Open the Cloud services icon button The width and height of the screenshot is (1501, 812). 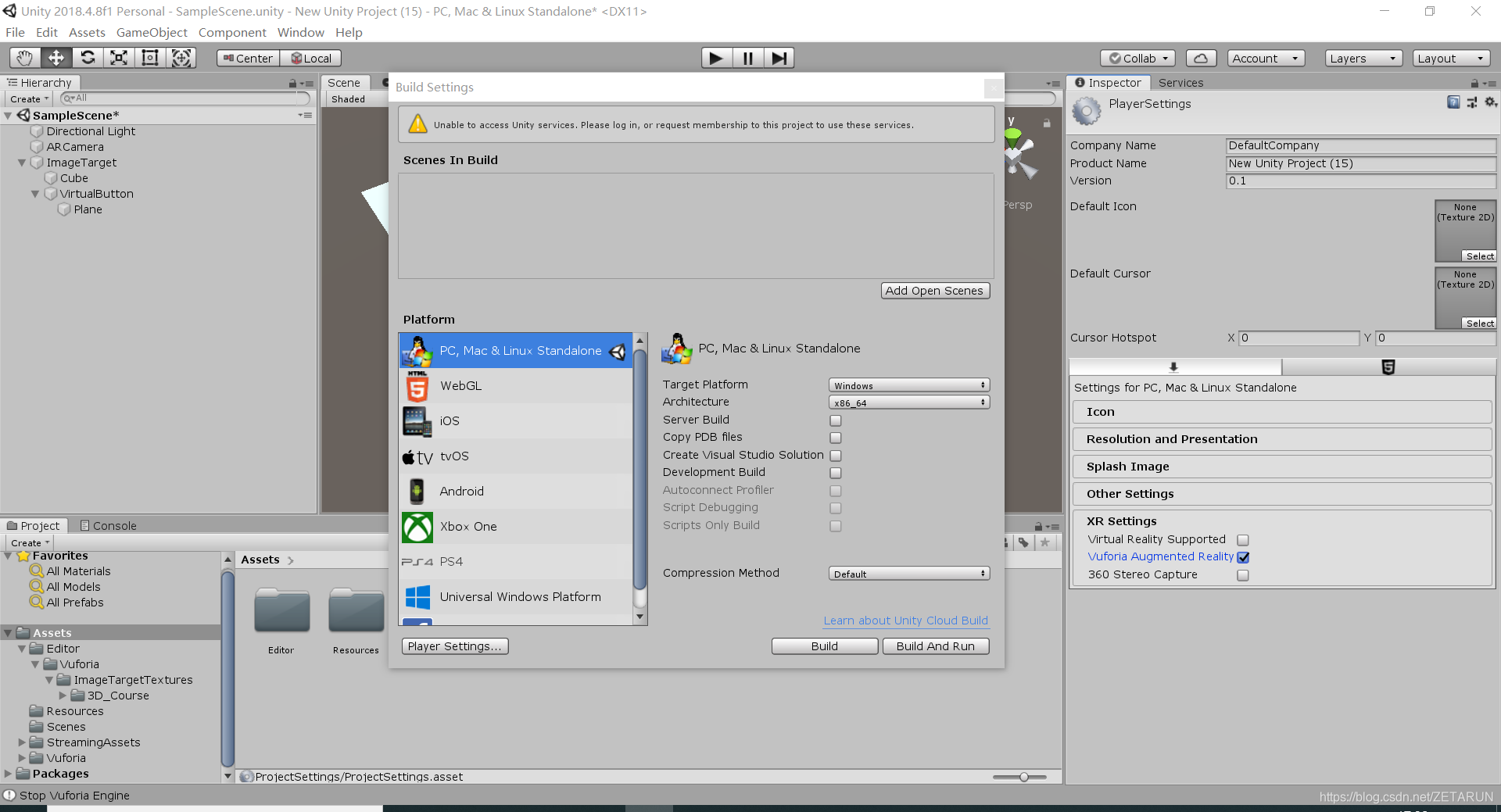click(1202, 58)
